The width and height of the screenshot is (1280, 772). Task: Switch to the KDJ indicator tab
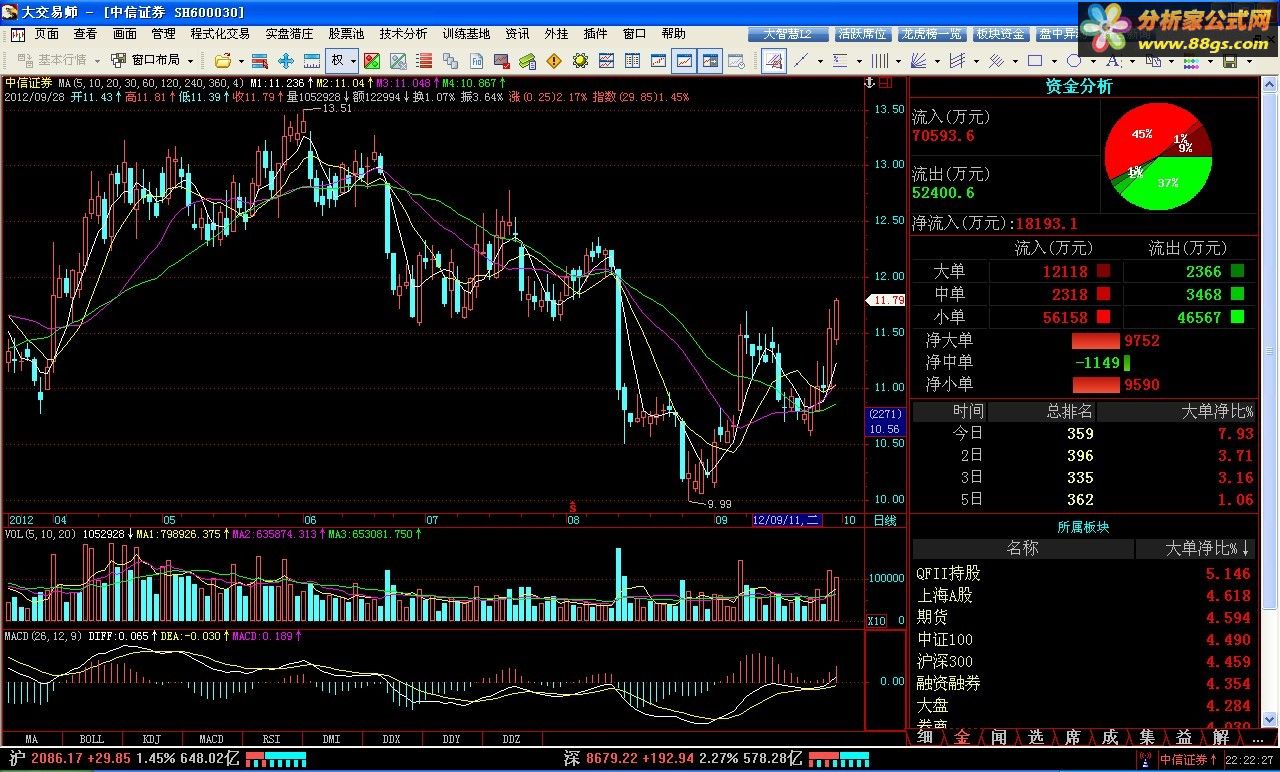pos(152,739)
